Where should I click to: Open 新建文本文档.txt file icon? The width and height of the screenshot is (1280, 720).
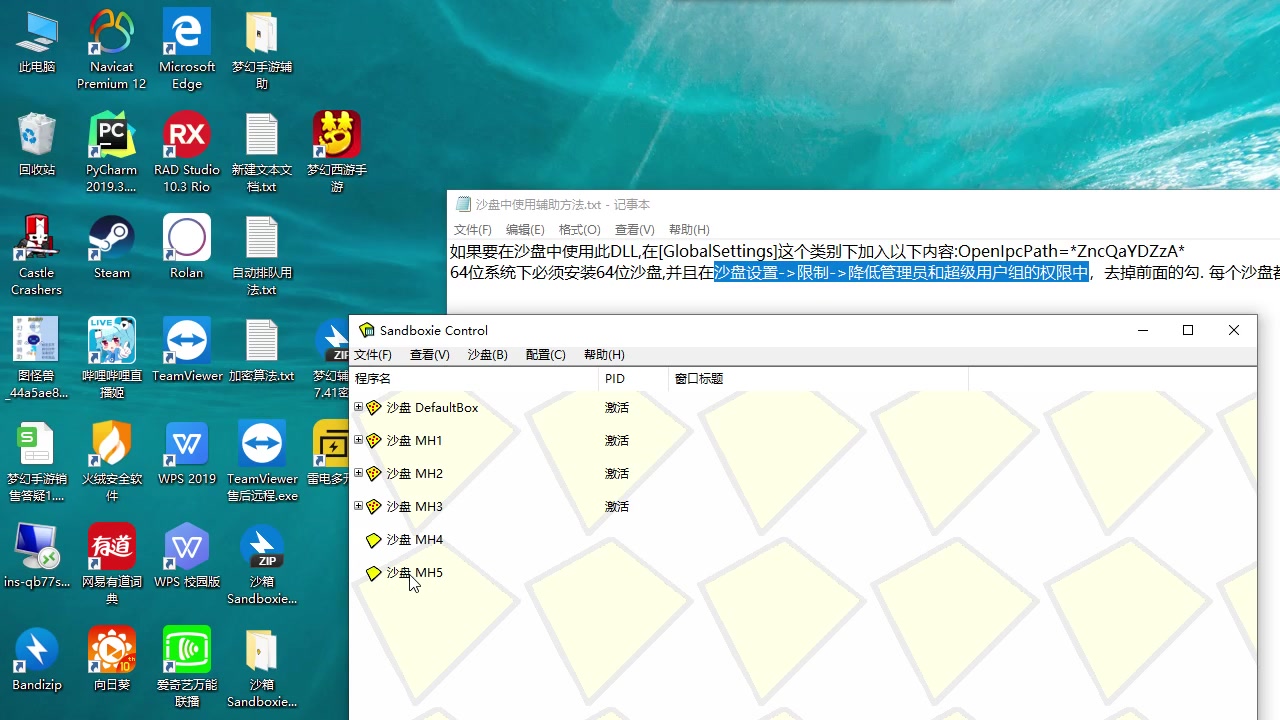click(262, 153)
